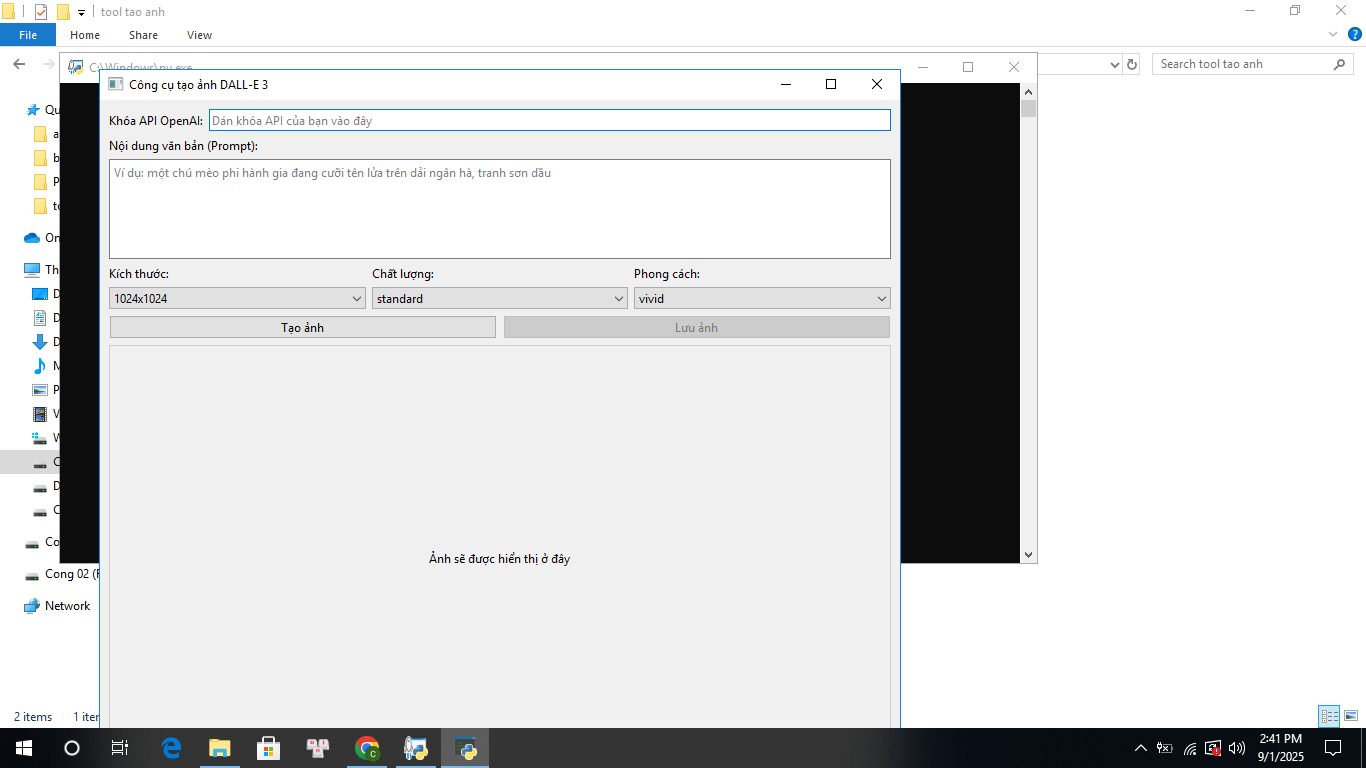The image size is (1366, 768).
Task: Click the Lưu ảnh button
Action: 696,327
